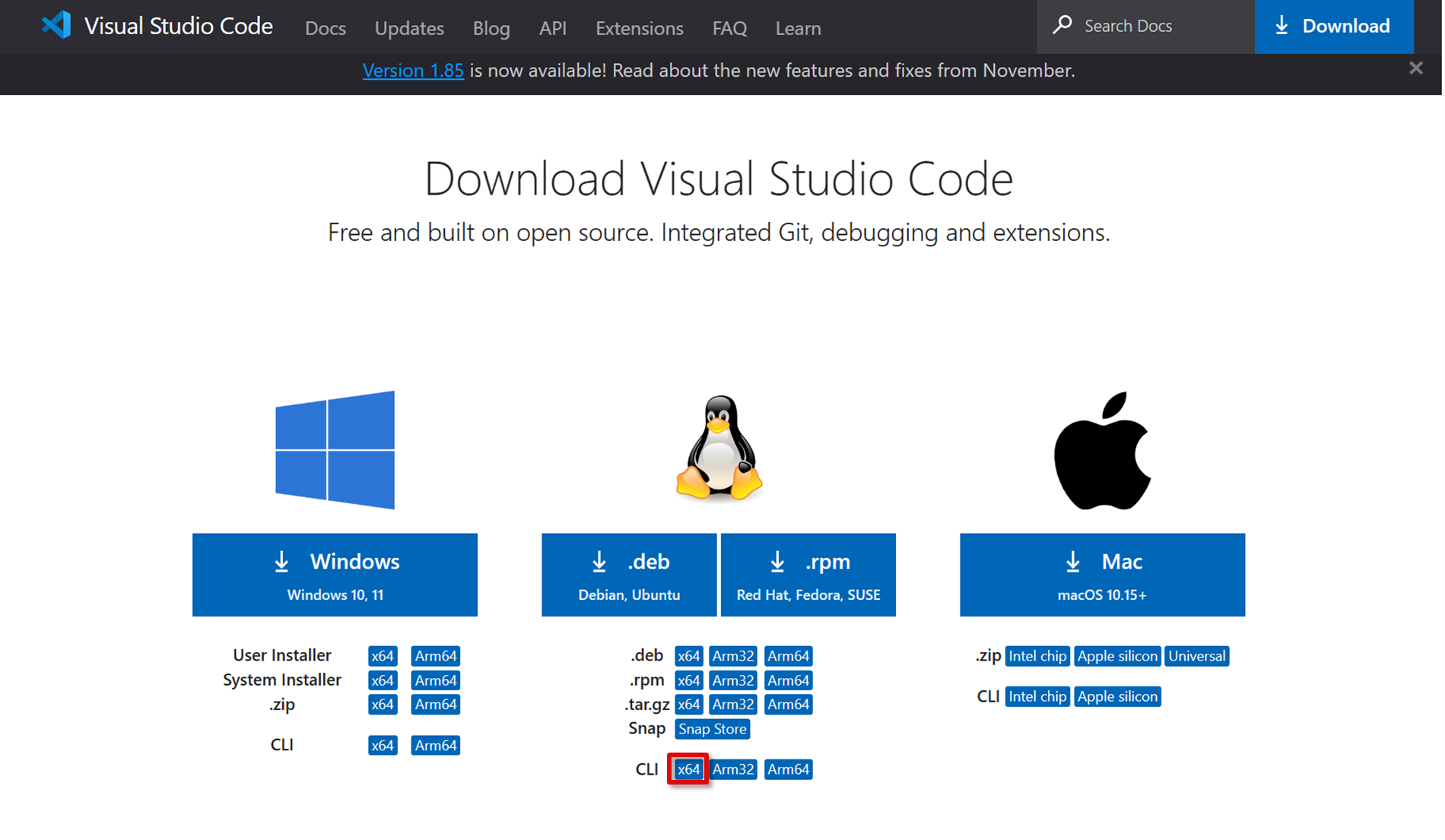Select Mac .zip Universal download
The width and height of the screenshot is (1445, 840).
click(1197, 656)
